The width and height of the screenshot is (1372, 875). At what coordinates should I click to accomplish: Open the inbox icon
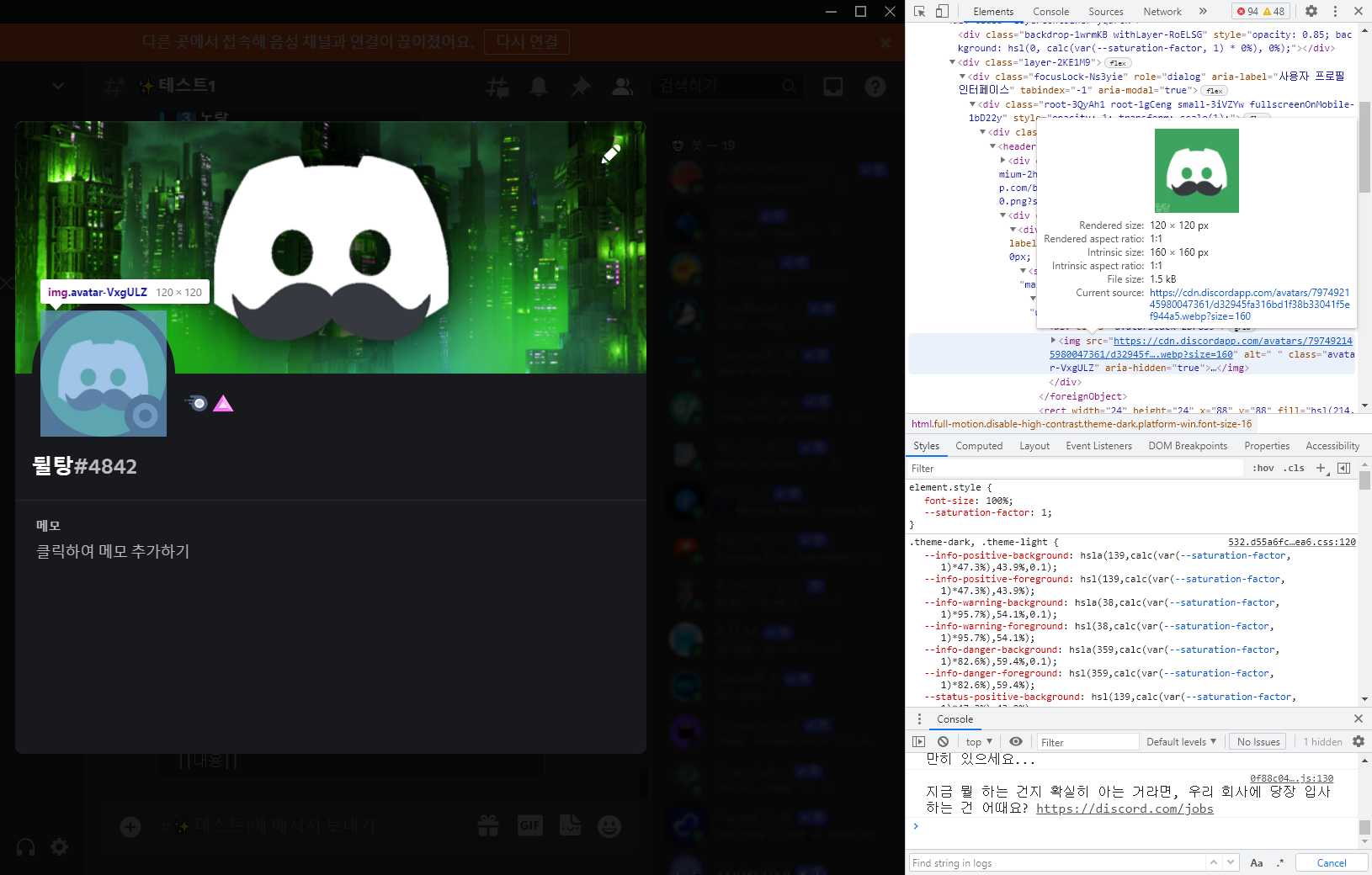click(833, 86)
